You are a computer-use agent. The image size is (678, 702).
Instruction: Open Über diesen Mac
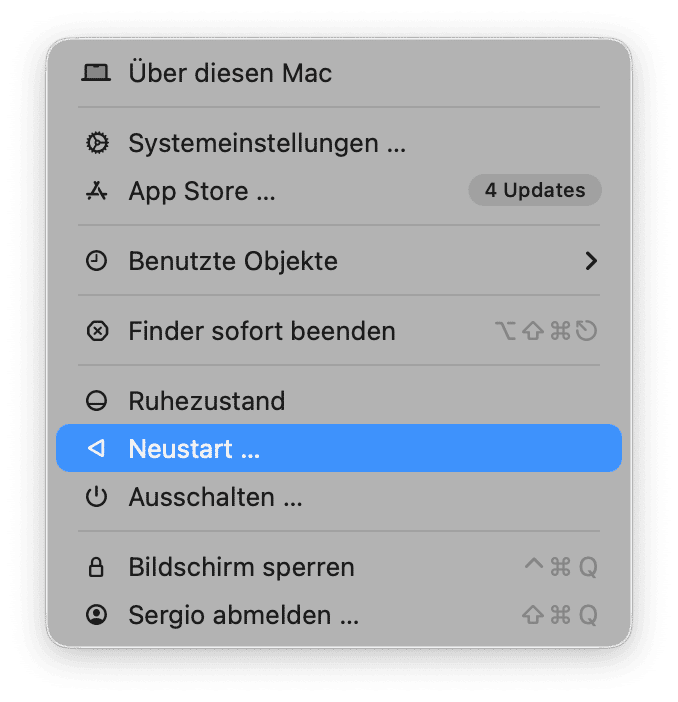coord(230,73)
